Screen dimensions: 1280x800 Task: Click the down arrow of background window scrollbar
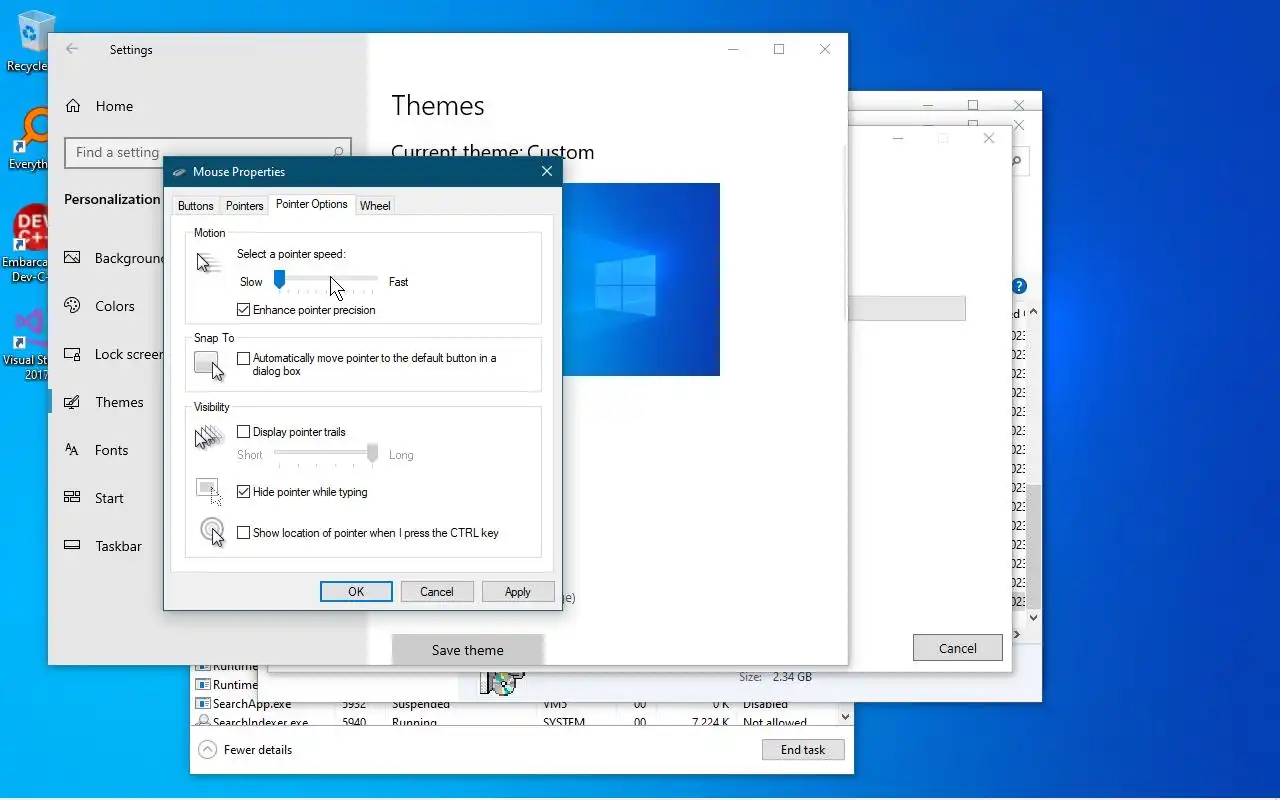click(1034, 618)
